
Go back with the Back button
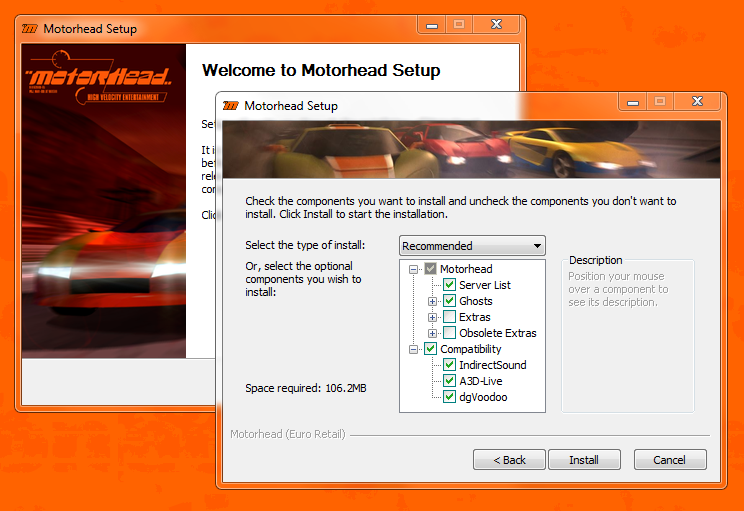click(509, 460)
